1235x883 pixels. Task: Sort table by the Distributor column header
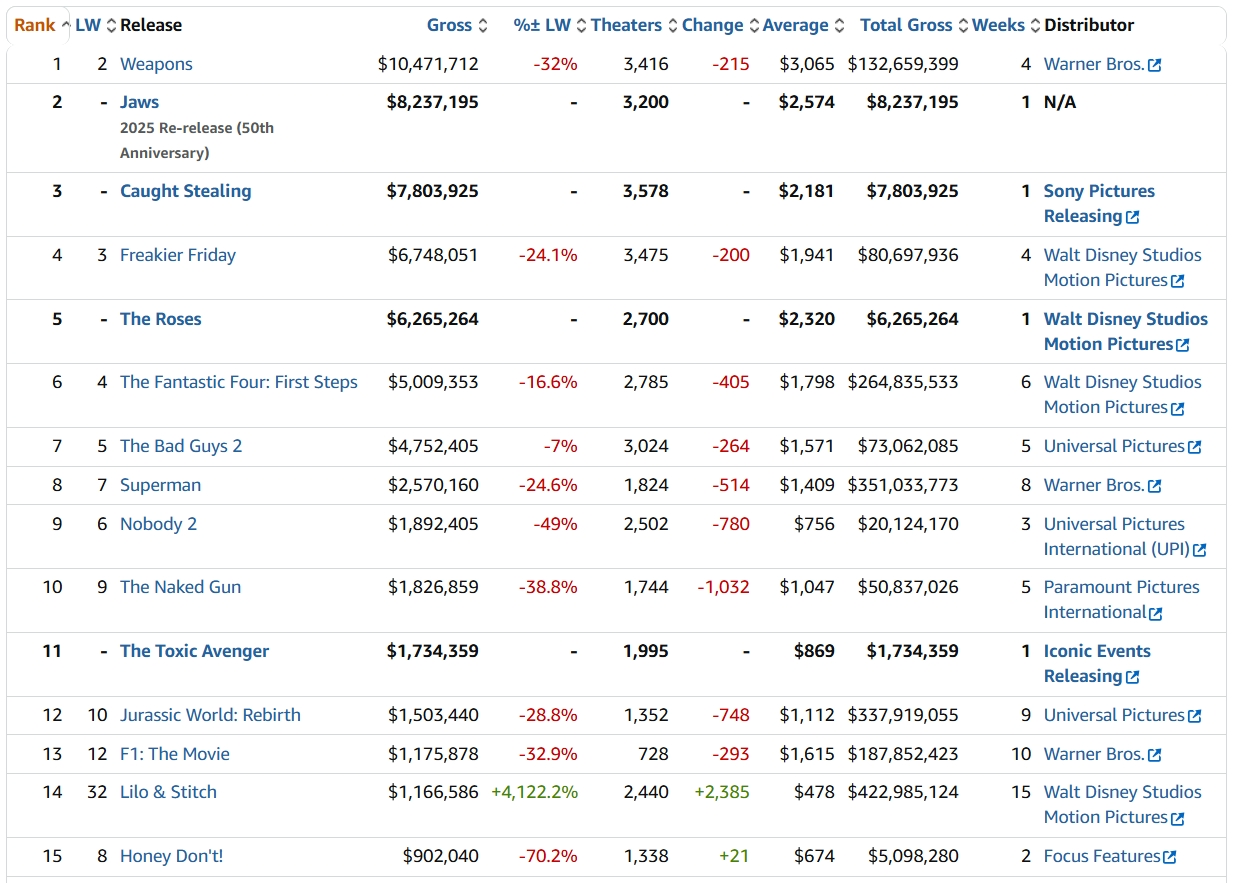tap(1089, 25)
